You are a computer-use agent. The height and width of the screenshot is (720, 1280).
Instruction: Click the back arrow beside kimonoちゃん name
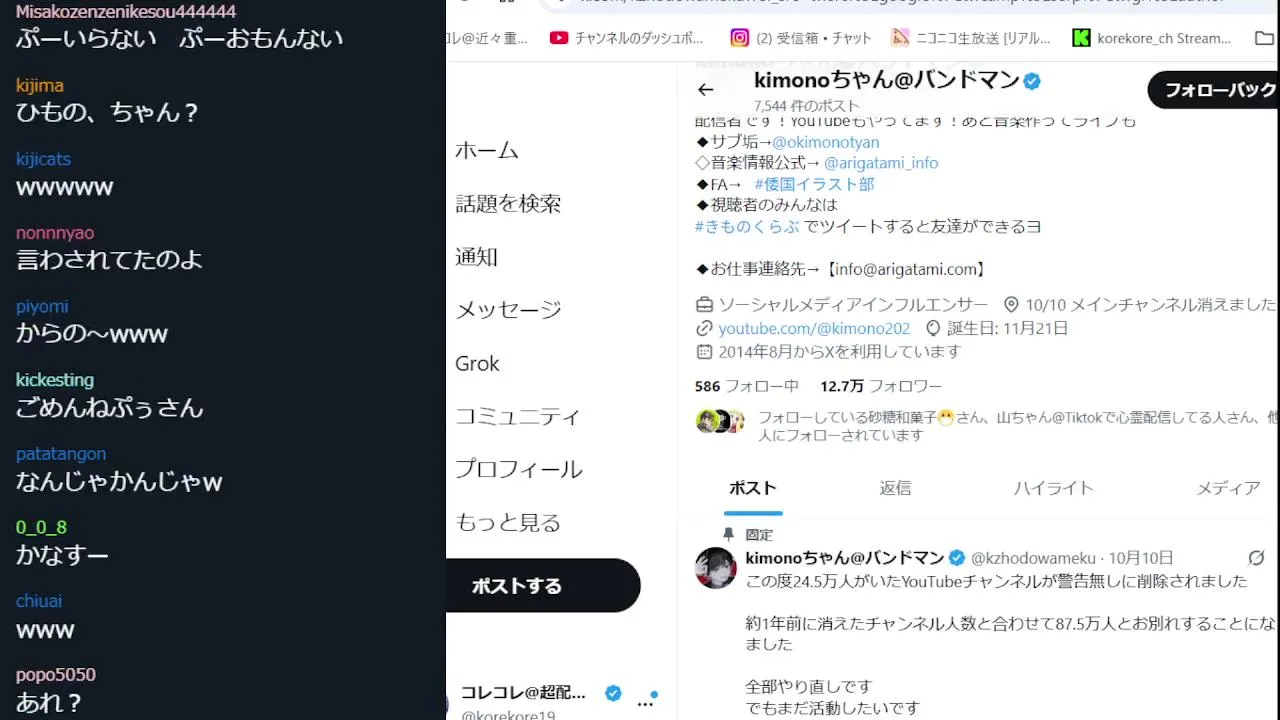pyautogui.click(x=705, y=90)
